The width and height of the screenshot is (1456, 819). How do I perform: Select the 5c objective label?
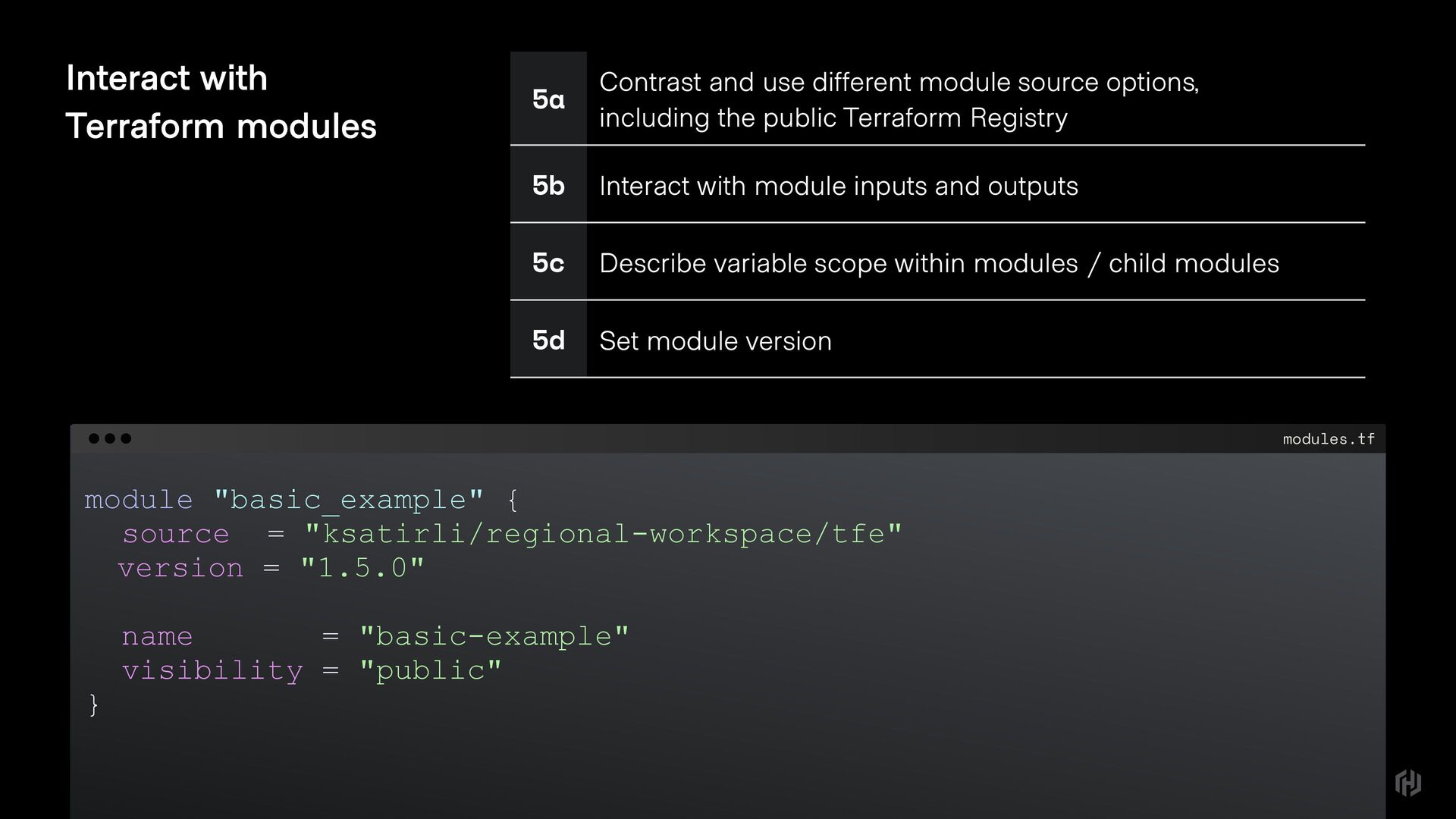[x=548, y=262]
